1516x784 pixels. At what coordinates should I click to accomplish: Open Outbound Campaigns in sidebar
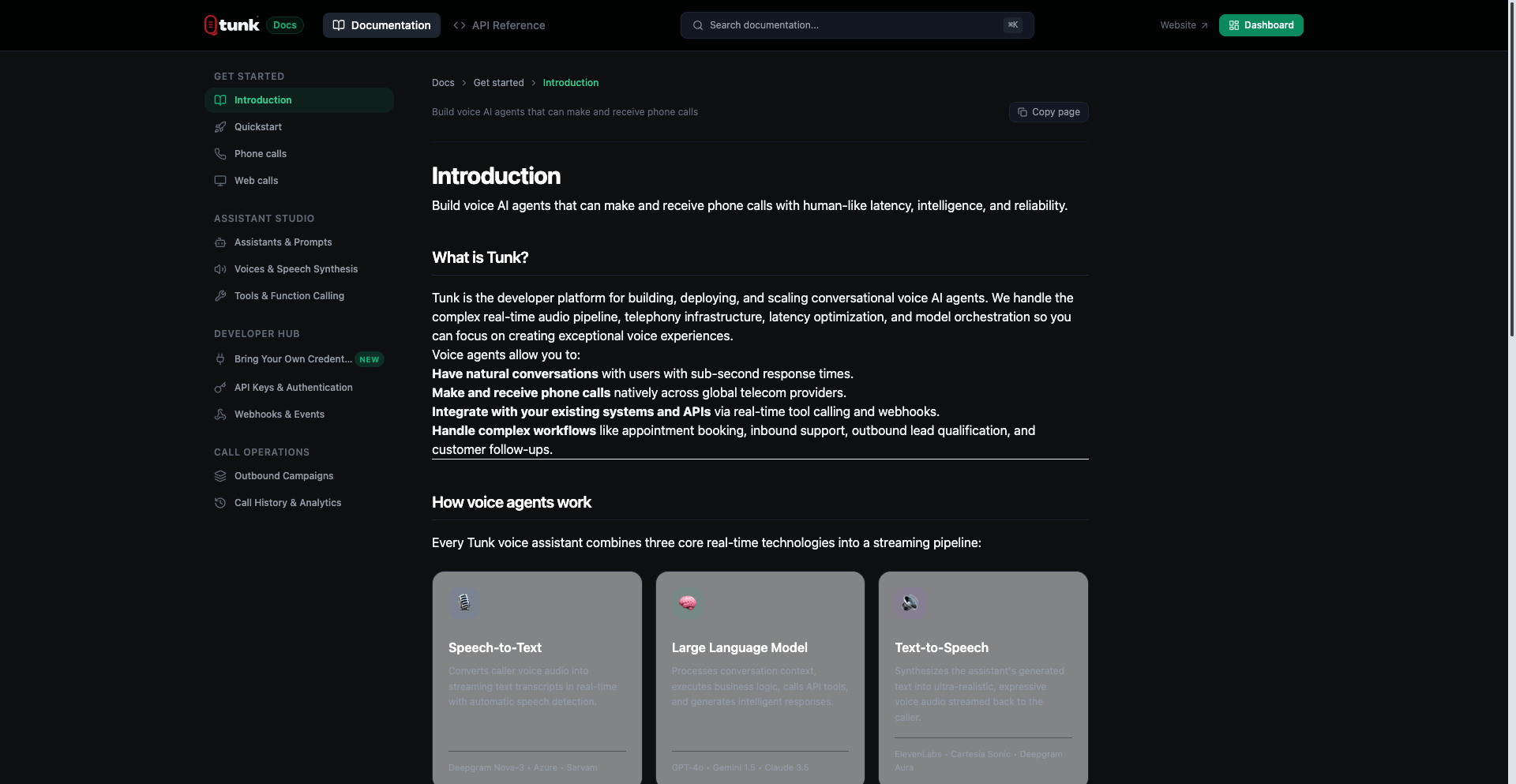click(x=299, y=476)
